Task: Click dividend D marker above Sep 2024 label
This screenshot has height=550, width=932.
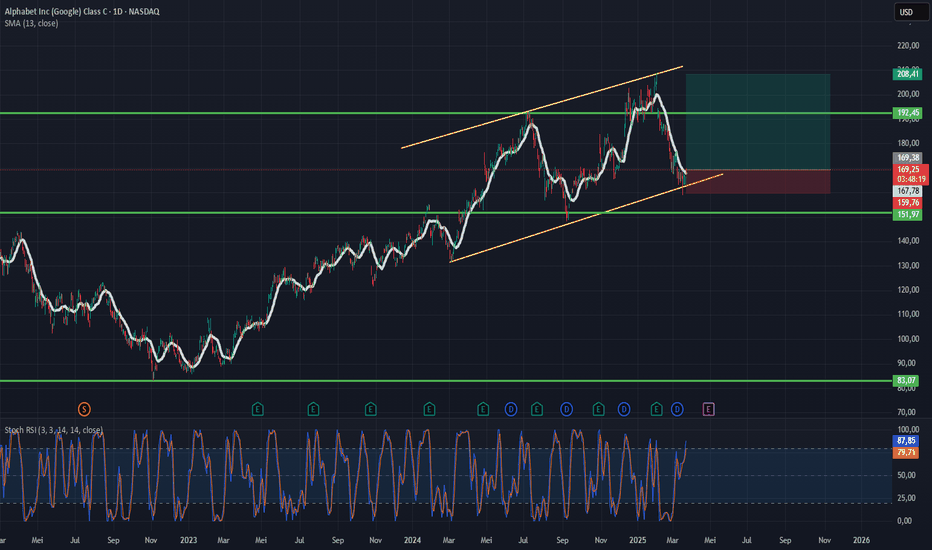Action: [566, 409]
